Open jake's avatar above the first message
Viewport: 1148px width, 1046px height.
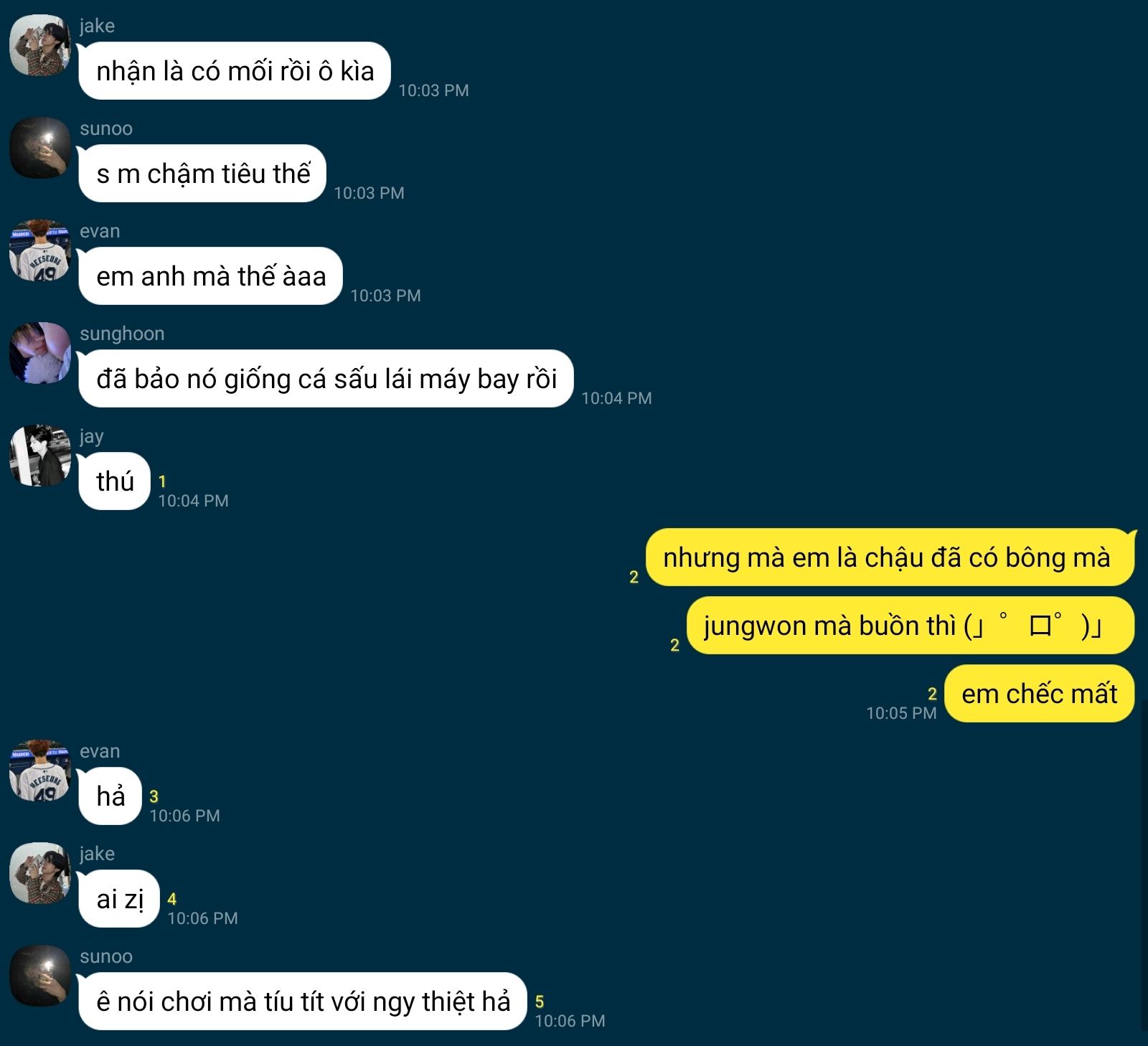(40, 45)
